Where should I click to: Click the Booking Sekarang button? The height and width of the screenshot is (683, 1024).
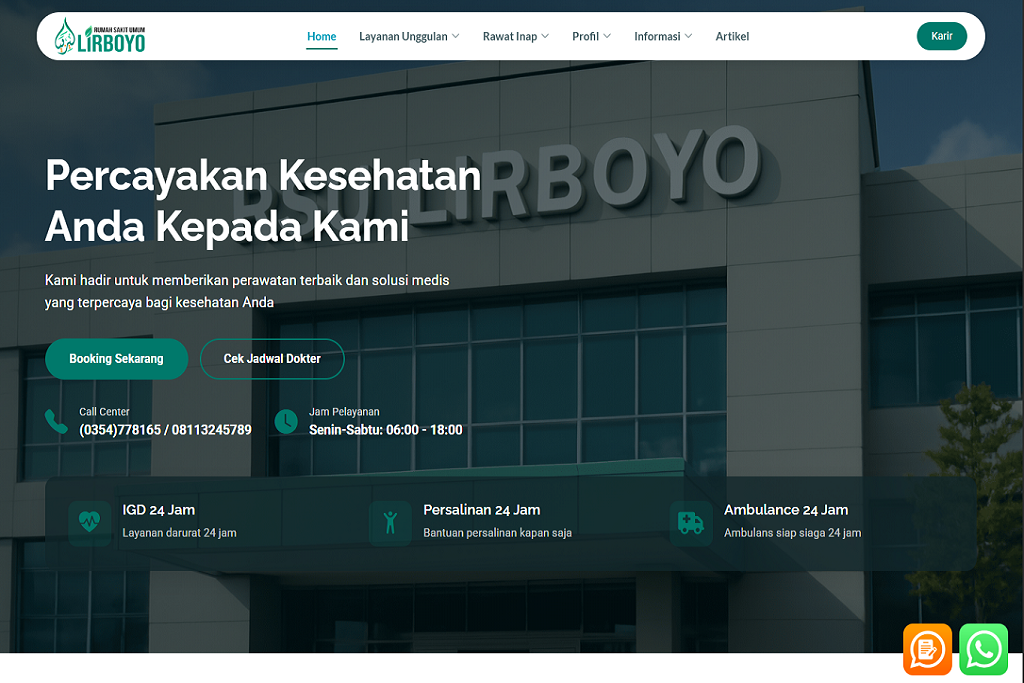pos(116,358)
